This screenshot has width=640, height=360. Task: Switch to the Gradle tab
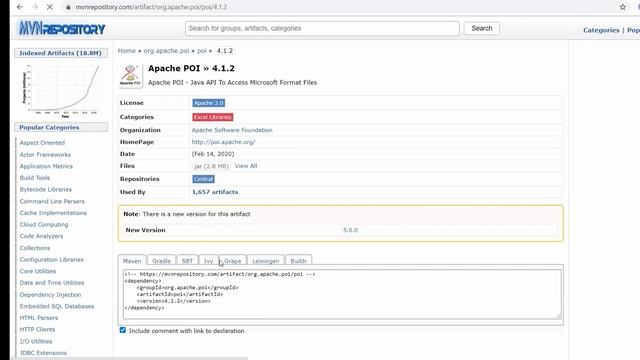[x=161, y=261]
